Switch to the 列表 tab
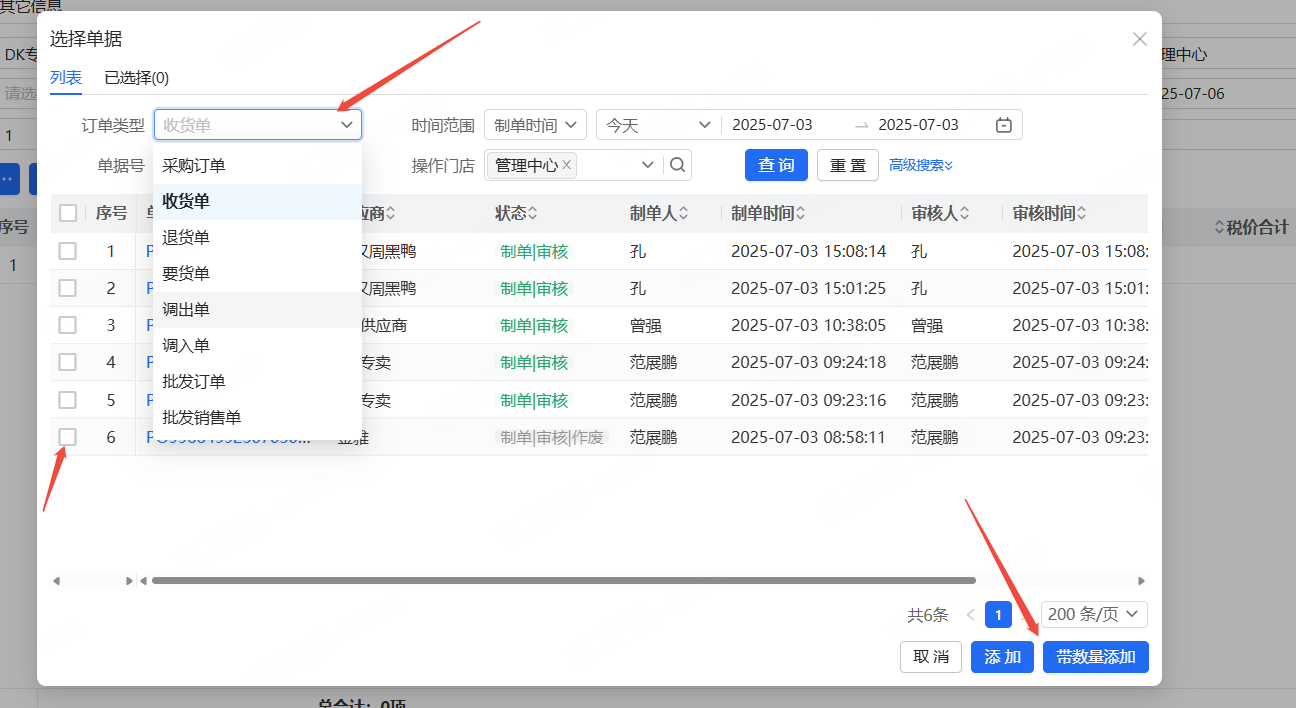This screenshot has width=1296, height=708. tap(66, 77)
